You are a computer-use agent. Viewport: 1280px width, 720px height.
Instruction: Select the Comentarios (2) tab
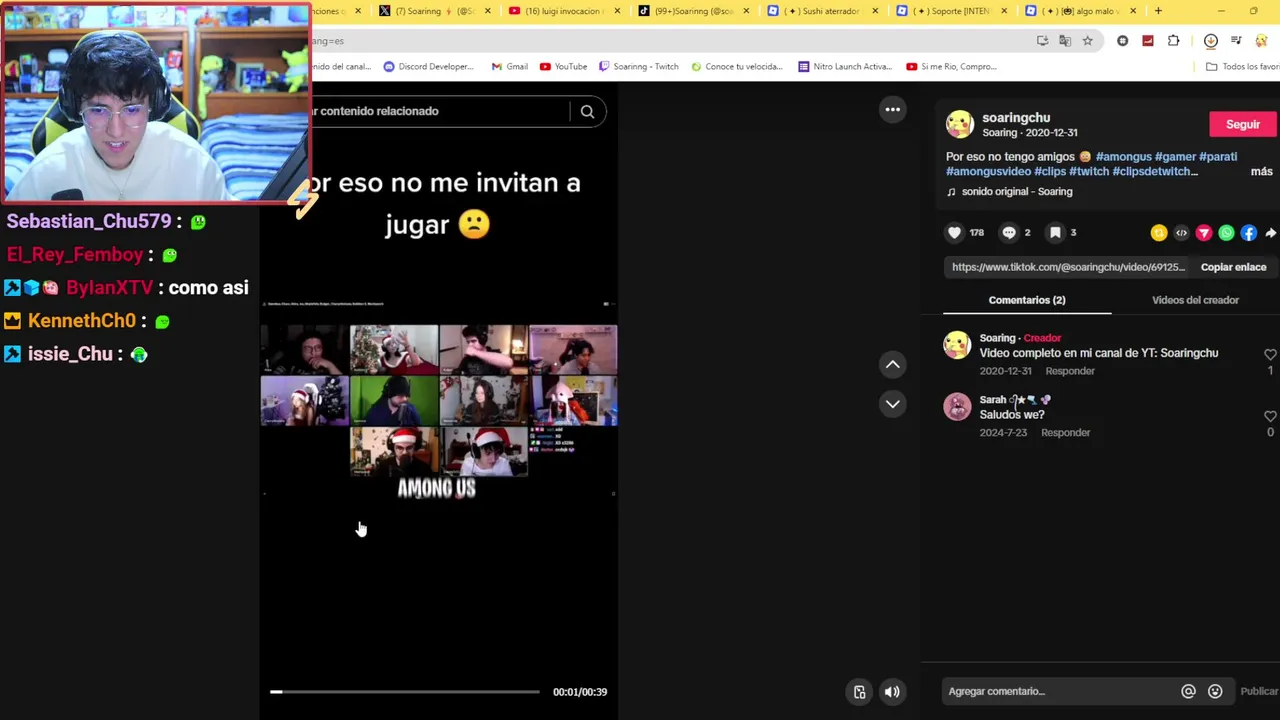tap(1027, 300)
